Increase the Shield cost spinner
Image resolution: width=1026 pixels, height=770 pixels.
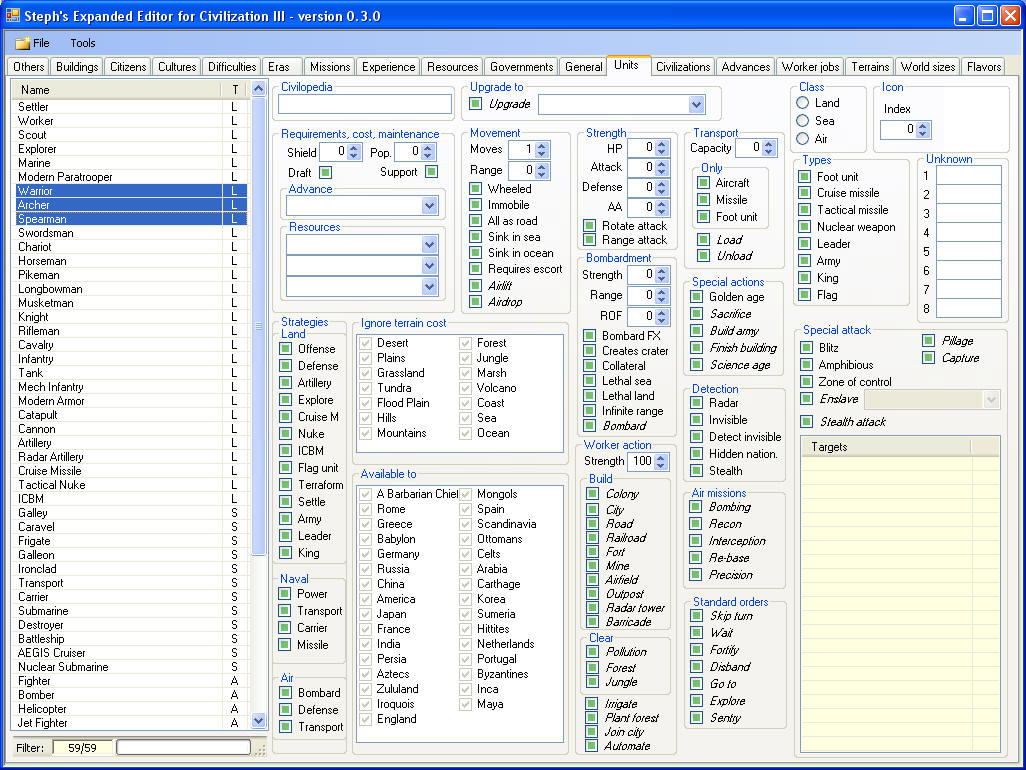coord(353,149)
